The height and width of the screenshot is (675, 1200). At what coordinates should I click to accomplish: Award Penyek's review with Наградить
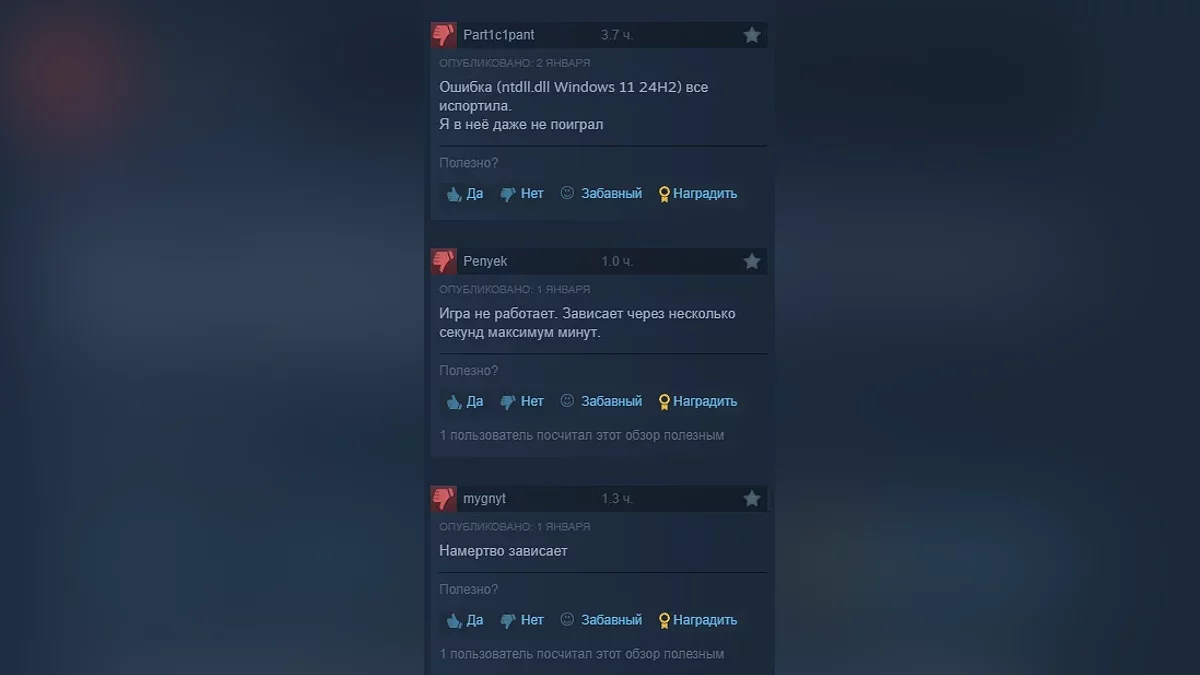point(698,401)
